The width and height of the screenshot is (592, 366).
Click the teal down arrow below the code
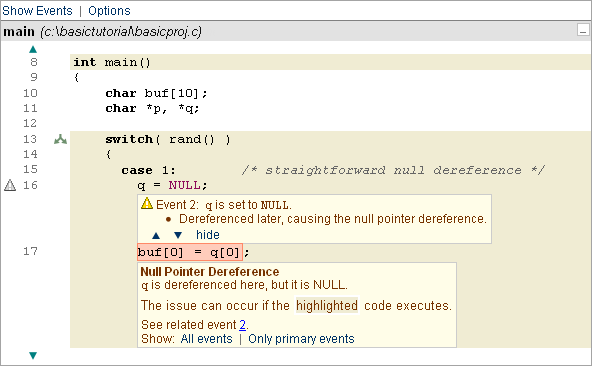click(33, 355)
